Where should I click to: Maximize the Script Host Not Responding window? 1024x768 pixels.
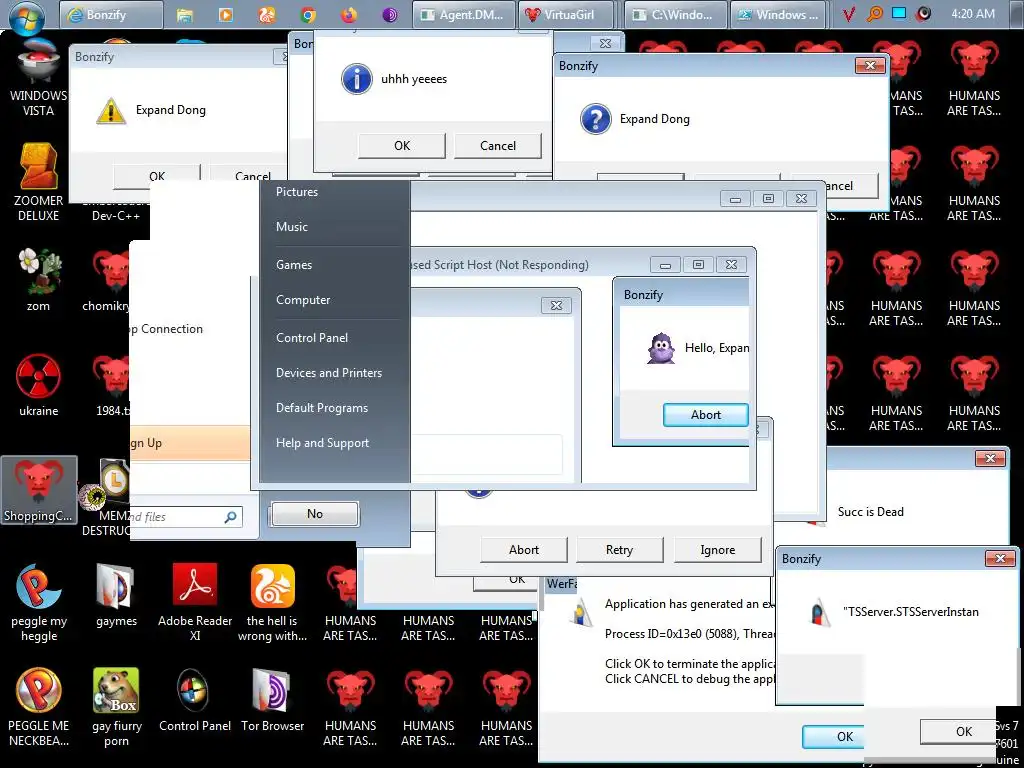(698, 264)
